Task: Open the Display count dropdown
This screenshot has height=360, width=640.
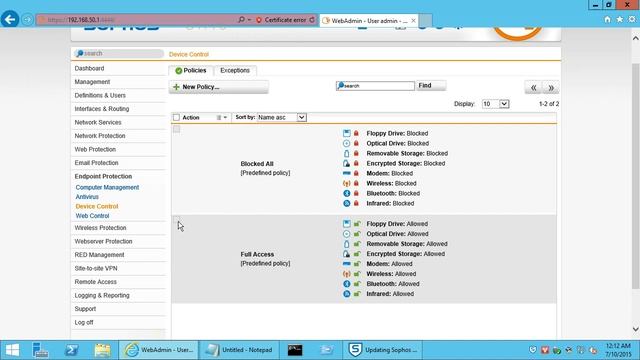Action: [495, 104]
